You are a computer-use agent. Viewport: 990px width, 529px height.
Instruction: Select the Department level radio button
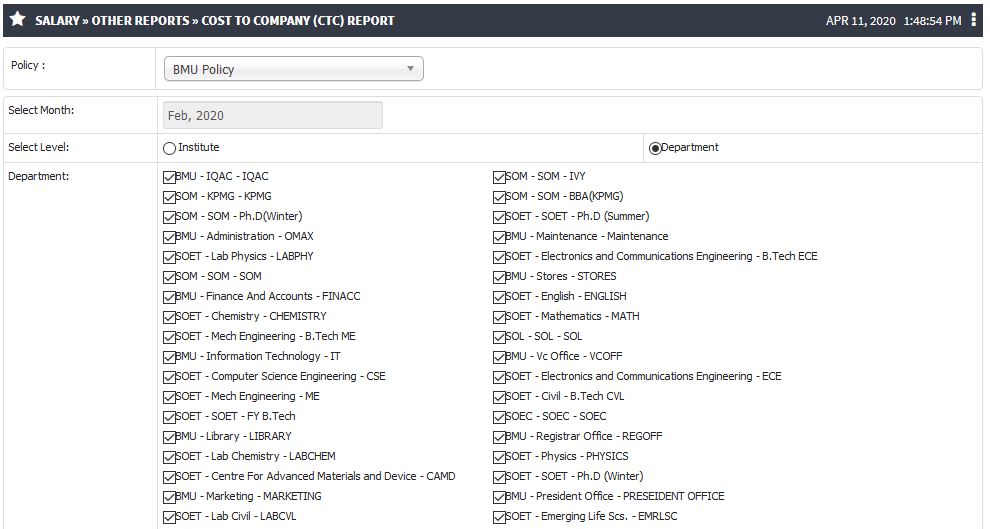(x=655, y=148)
